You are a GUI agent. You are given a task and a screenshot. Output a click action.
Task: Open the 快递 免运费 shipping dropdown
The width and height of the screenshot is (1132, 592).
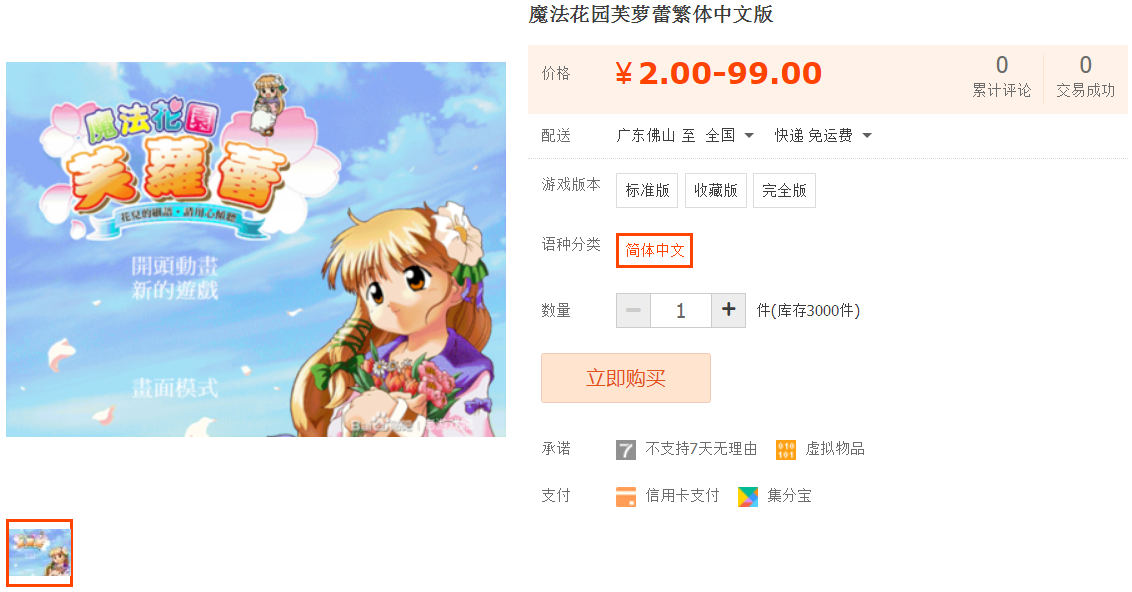823,136
